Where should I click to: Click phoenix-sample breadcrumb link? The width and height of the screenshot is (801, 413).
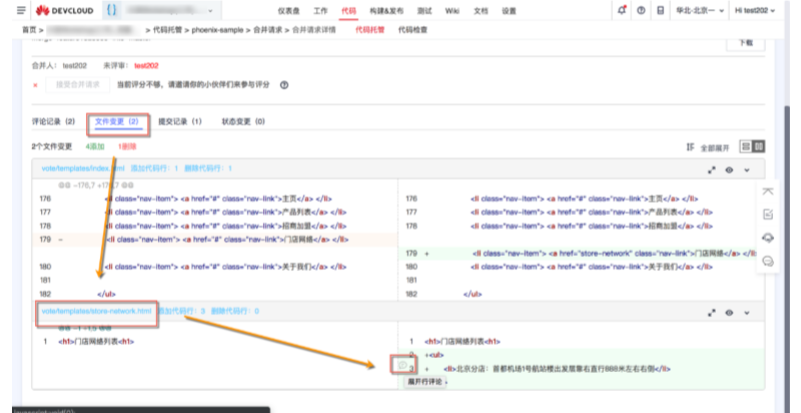(218, 30)
